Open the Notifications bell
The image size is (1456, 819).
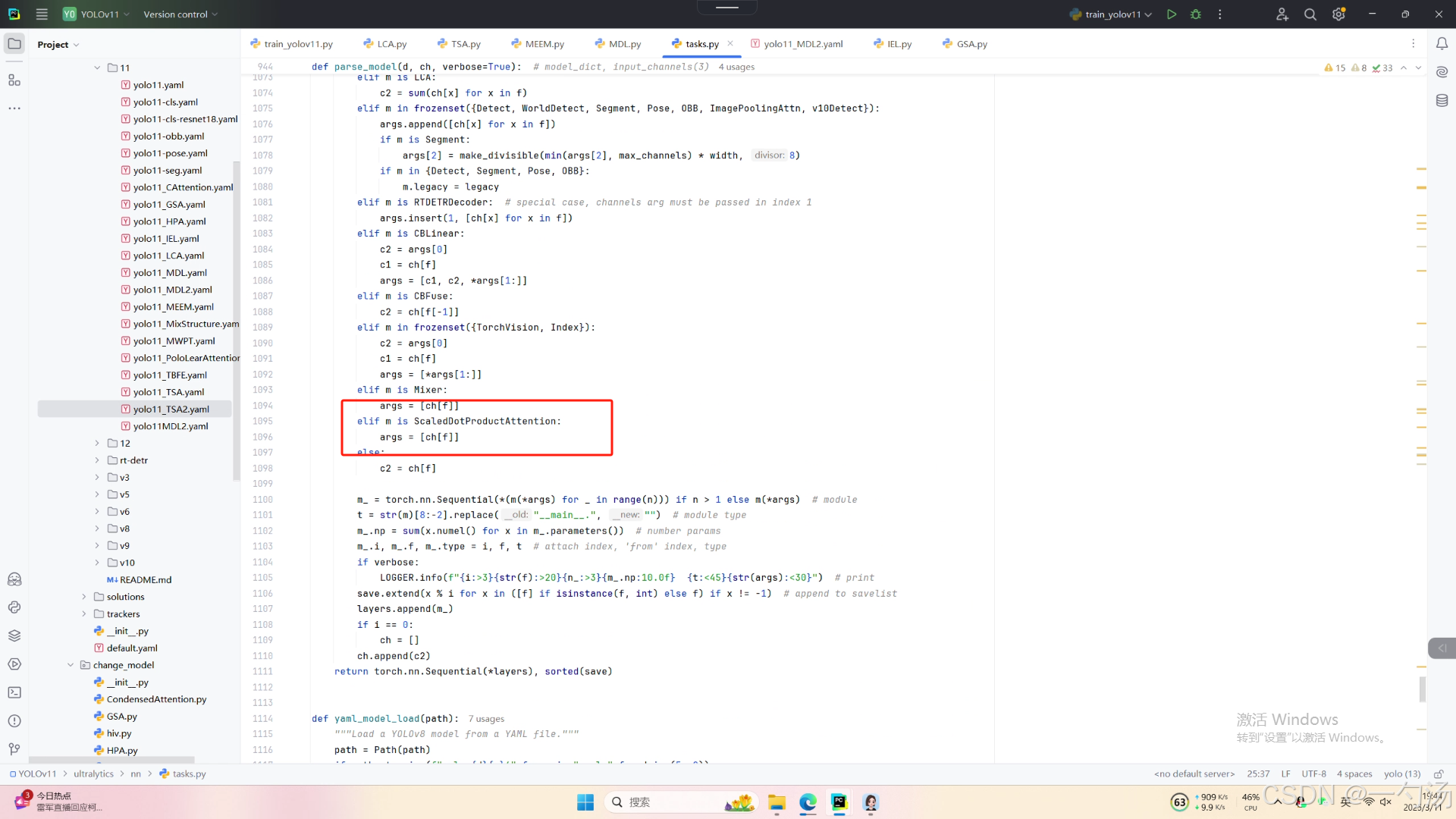pos(1442,44)
